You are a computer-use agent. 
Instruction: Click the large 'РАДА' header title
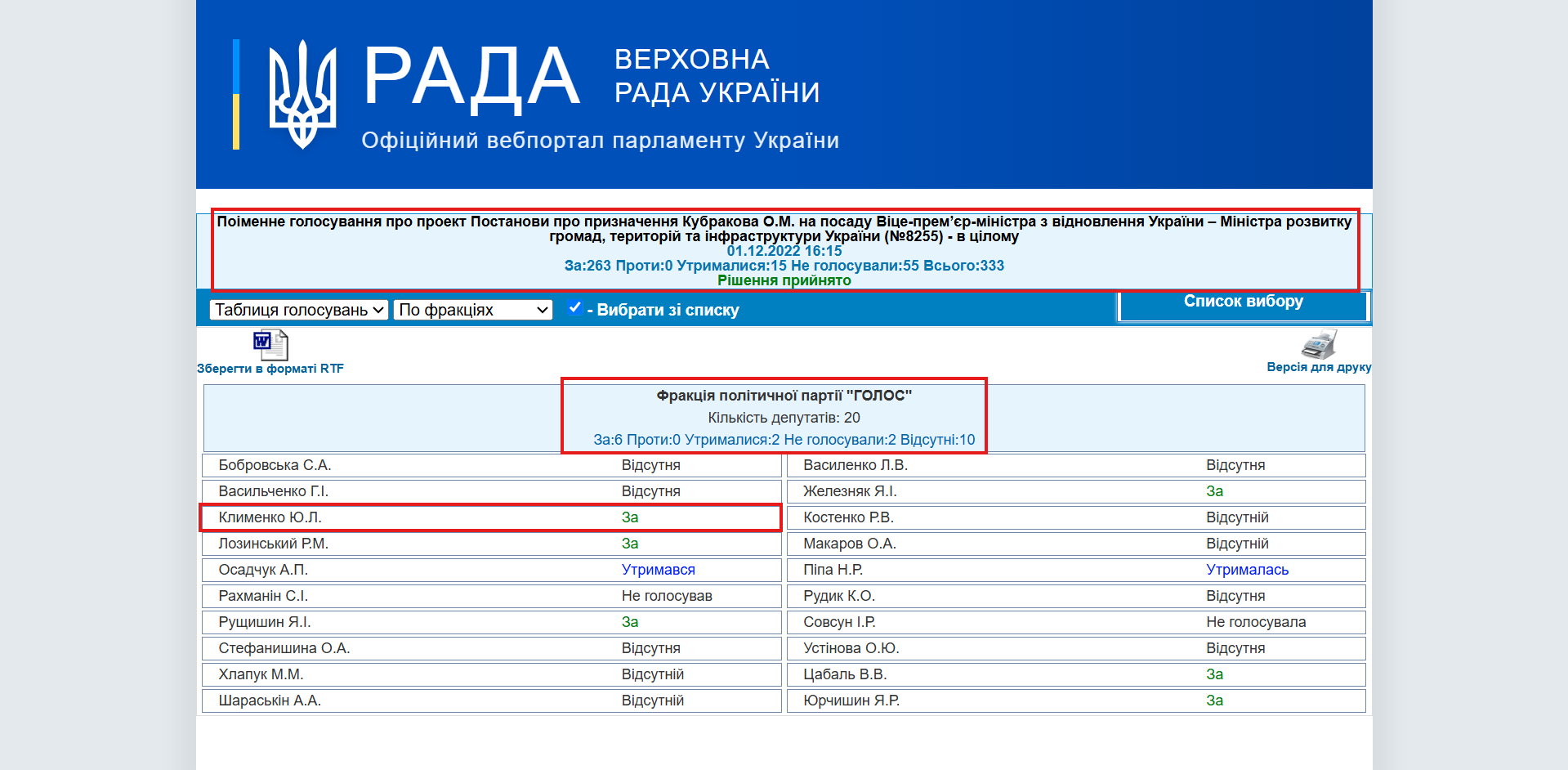tap(471, 78)
